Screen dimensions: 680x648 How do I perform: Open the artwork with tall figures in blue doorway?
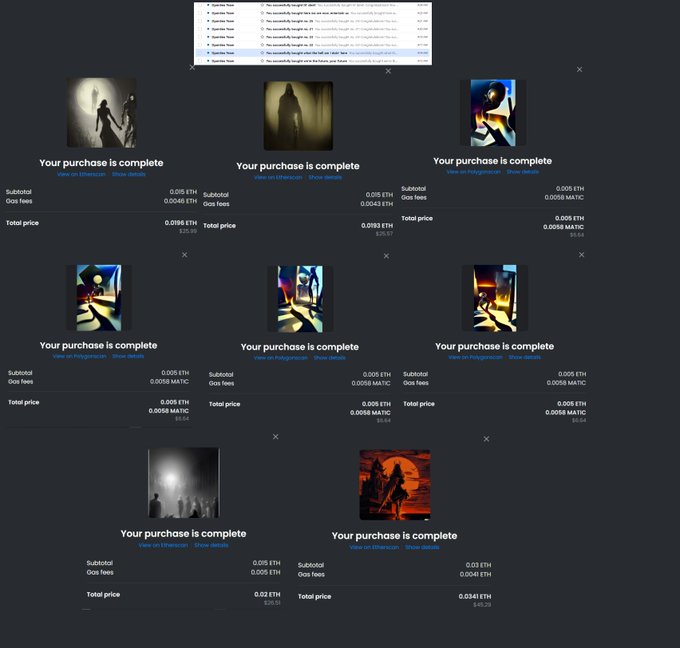point(300,299)
